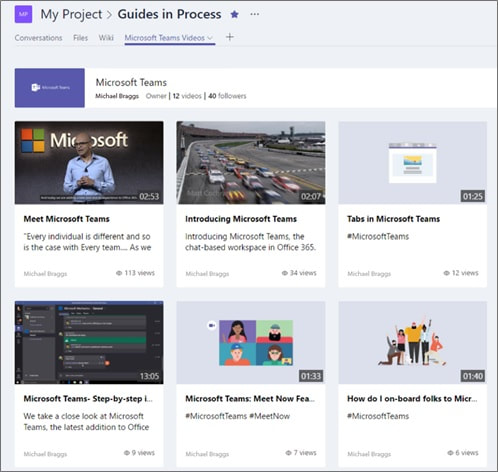The image size is (498, 472).
Task: Open the Meet Microsoft Teams title
Action: tap(67, 219)
